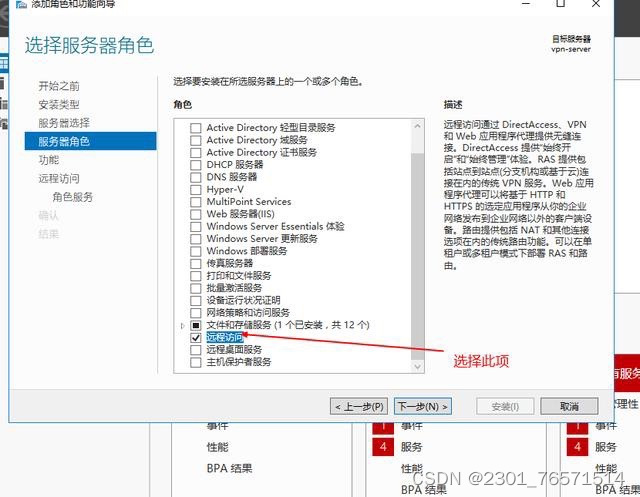Tick the 打印和文件服务 checkbox
Viewport: 640px width, 497px height.
pyautogui.click(x=196, y=276)
